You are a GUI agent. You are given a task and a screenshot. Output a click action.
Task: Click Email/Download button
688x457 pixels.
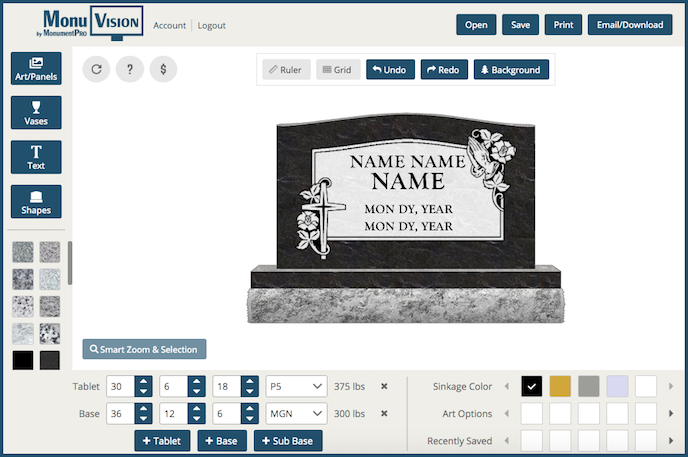pos(630,25)
